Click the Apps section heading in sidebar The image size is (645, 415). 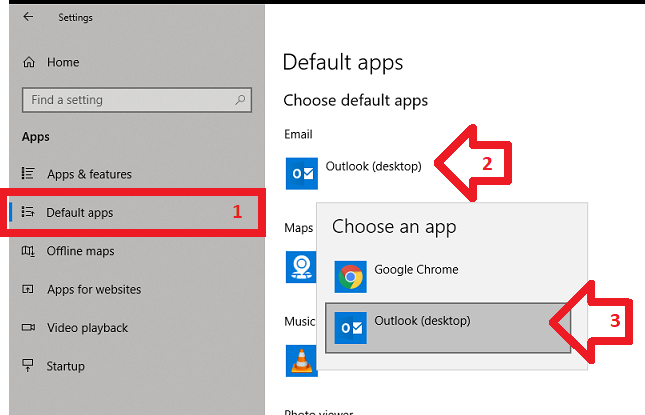click(x=36, y=137)
